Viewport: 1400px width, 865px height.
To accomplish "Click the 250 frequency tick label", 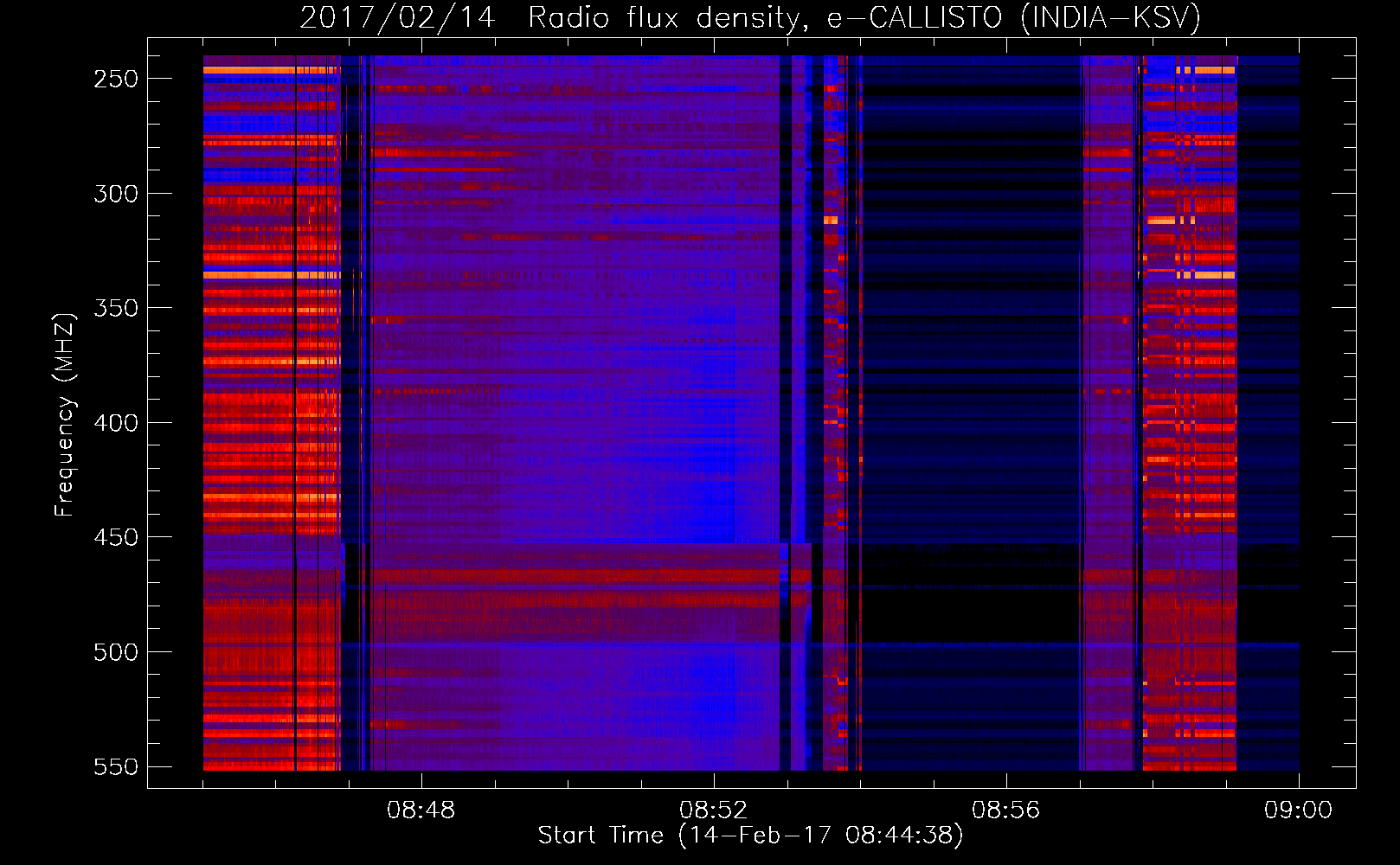I will [116, 79].
